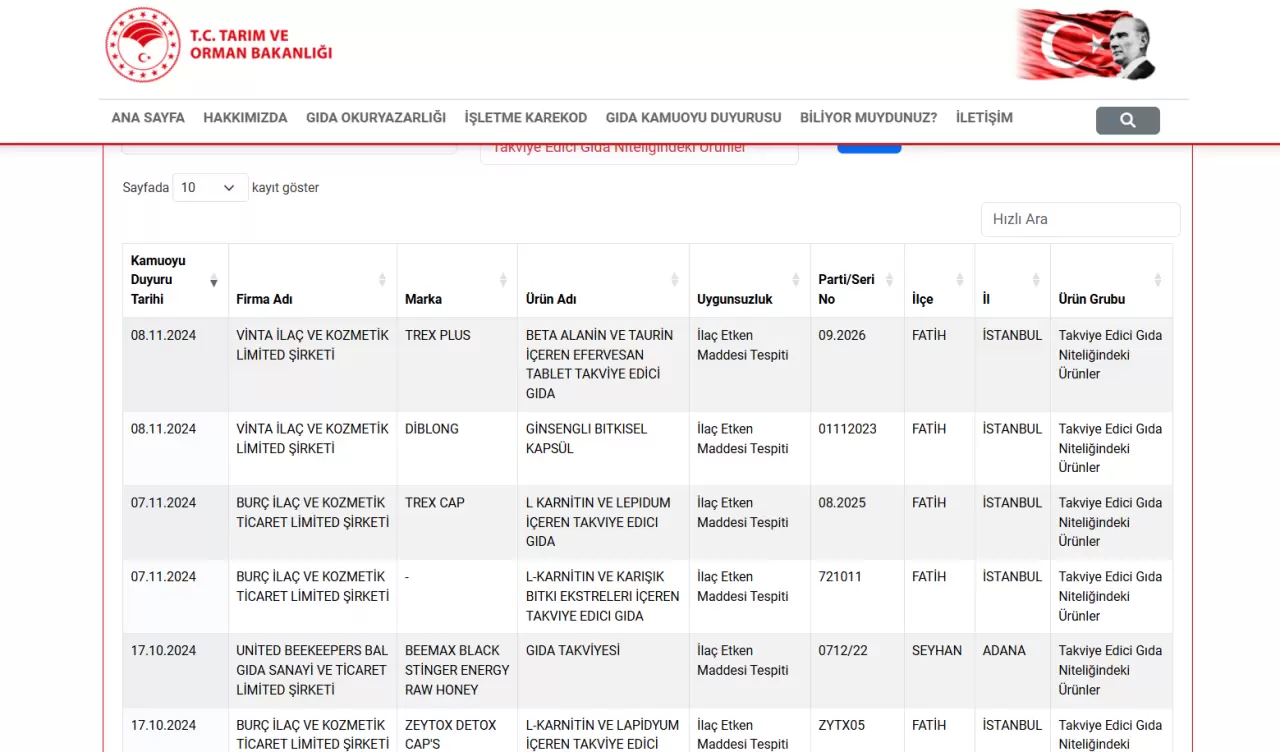
Task: Sort the table by İlçe
Action: tap(939, 281)
